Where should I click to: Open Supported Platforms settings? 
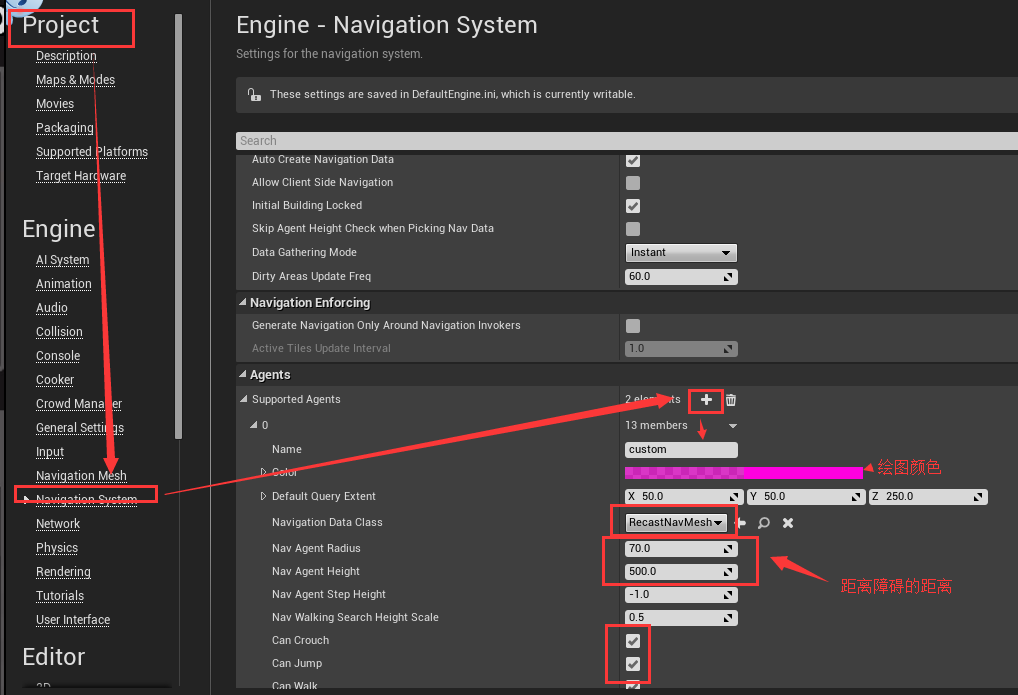(x=92, y=152)
